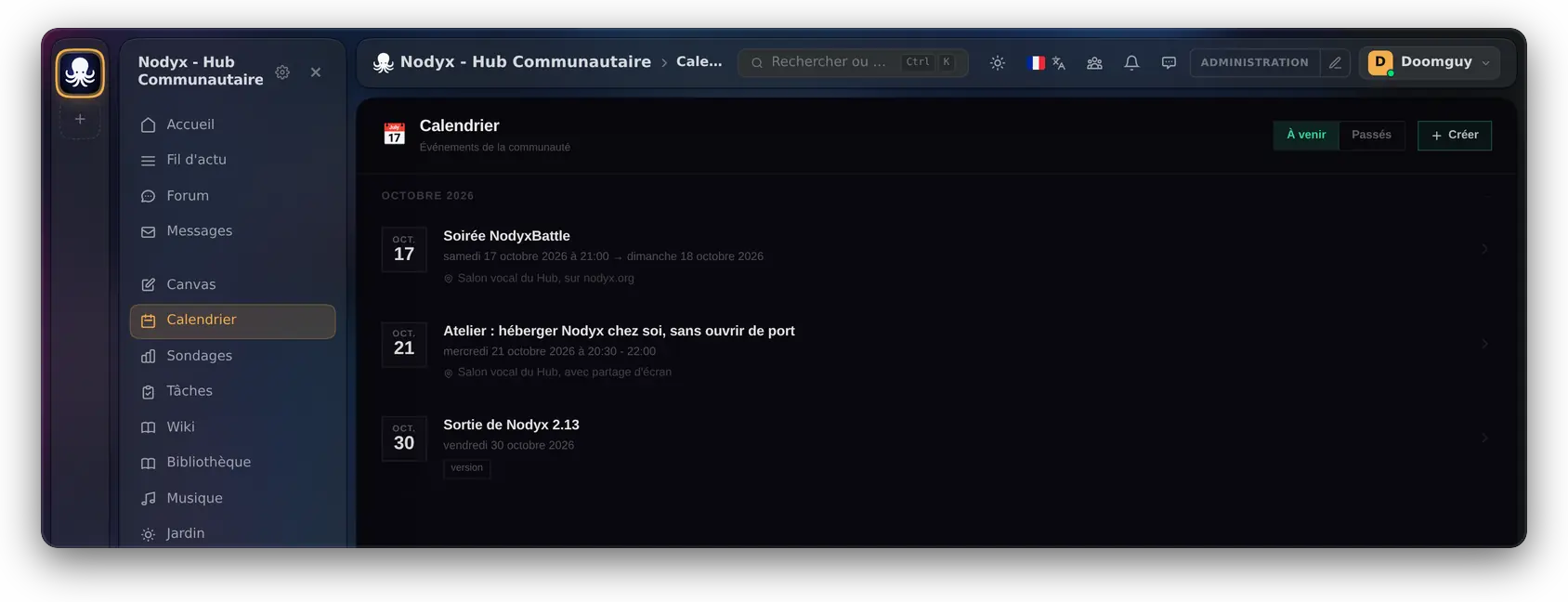This screenshot has height=602, width=1568.
Task: Open Tâches tasks section
Action: [x=232, y=391]
